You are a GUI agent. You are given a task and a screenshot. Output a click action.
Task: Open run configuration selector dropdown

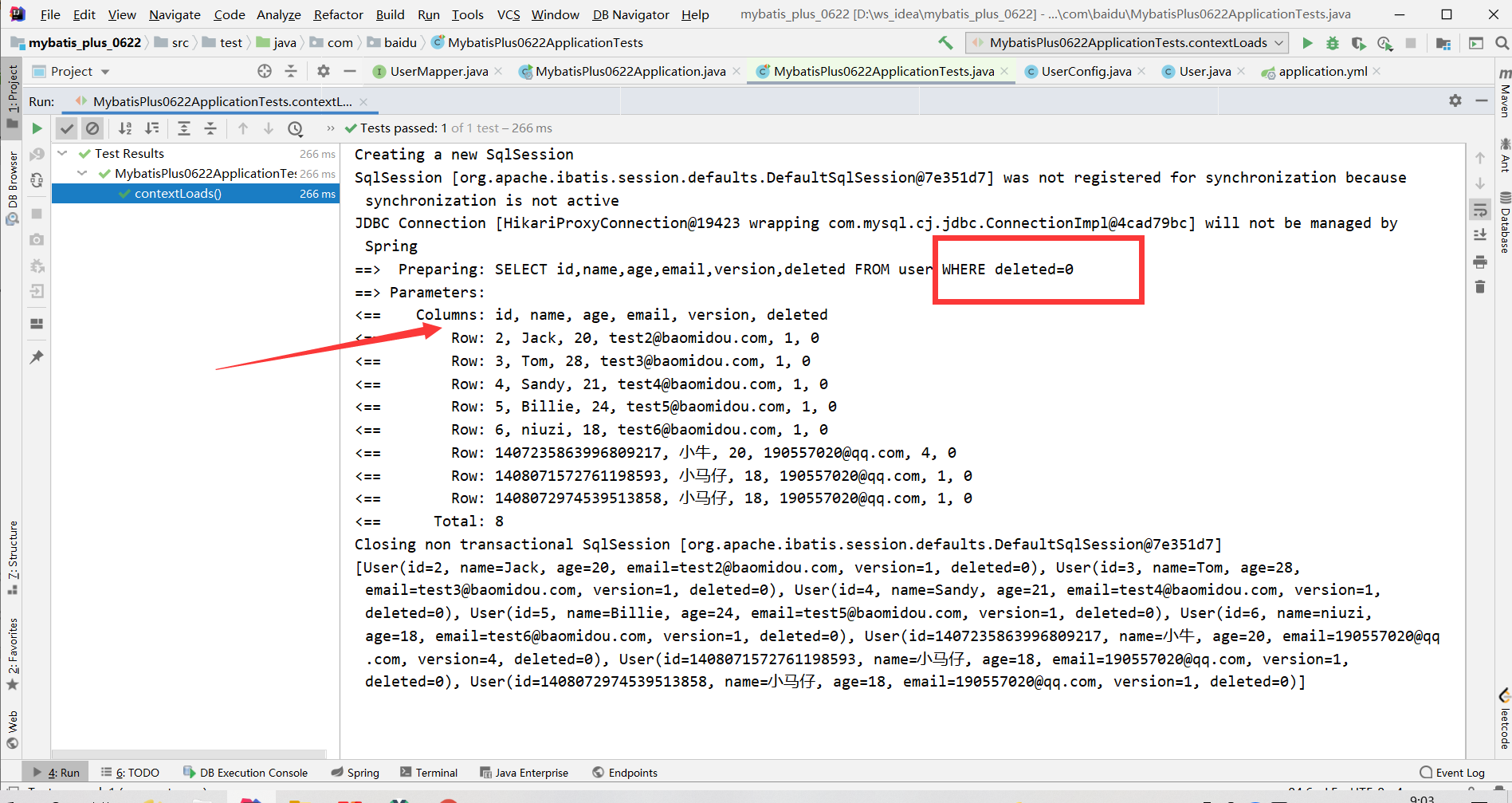coord(1127,43)
